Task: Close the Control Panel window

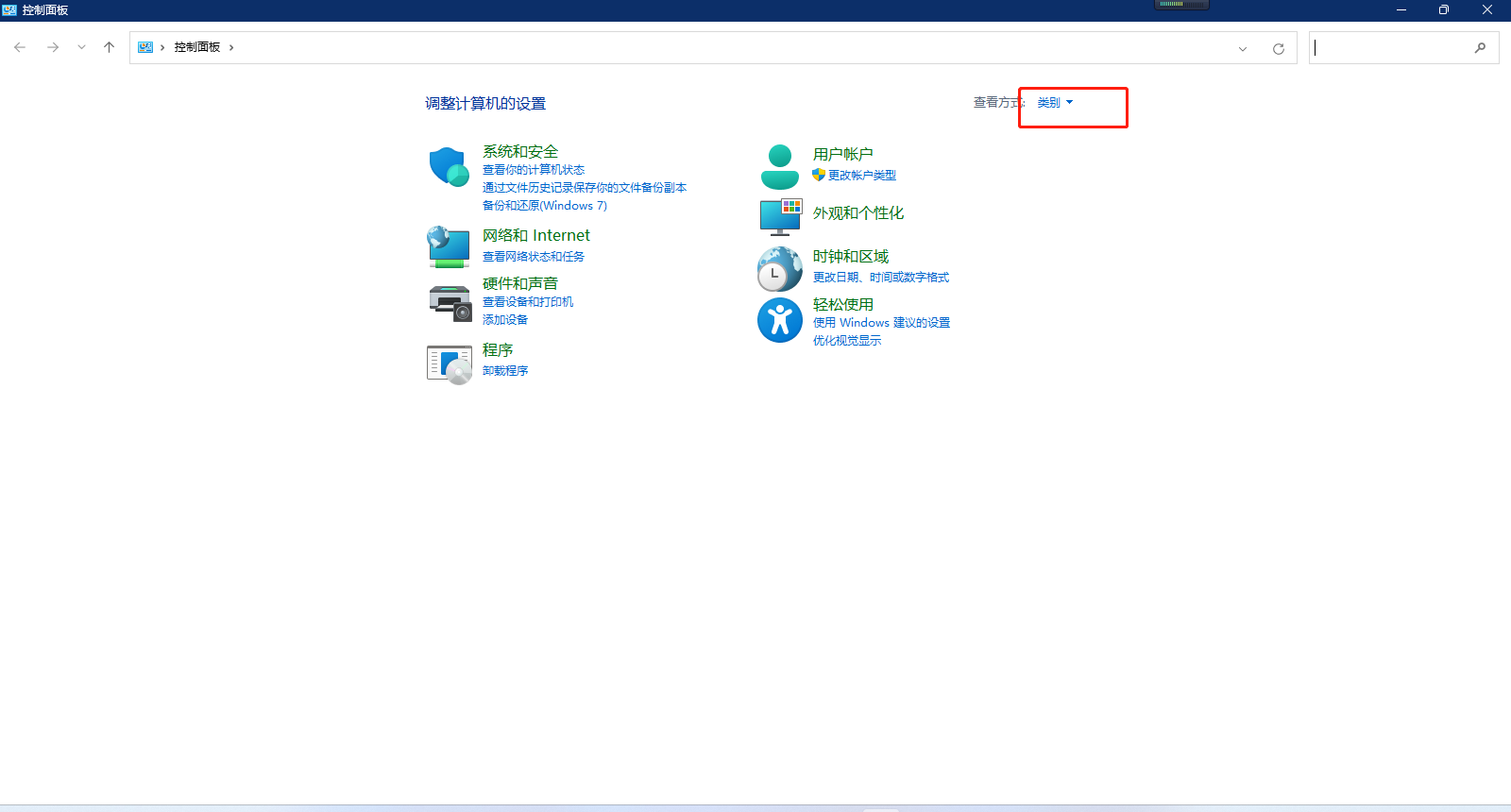Action: click(x=1487, y=9)
